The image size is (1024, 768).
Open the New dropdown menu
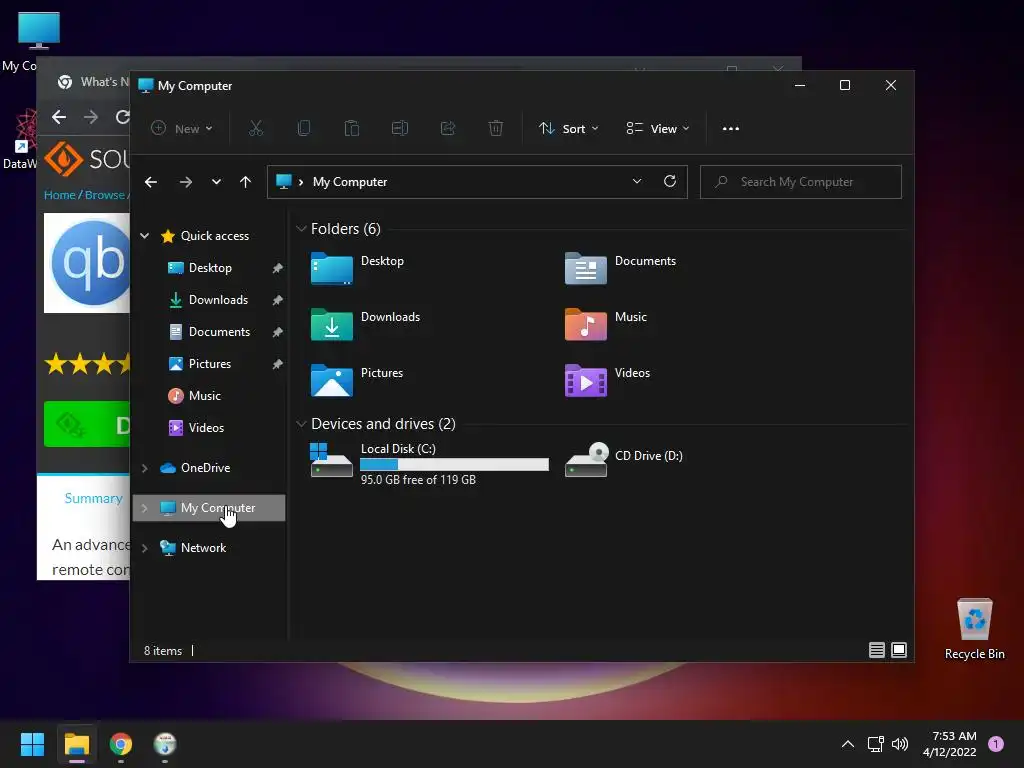[182, 129]
